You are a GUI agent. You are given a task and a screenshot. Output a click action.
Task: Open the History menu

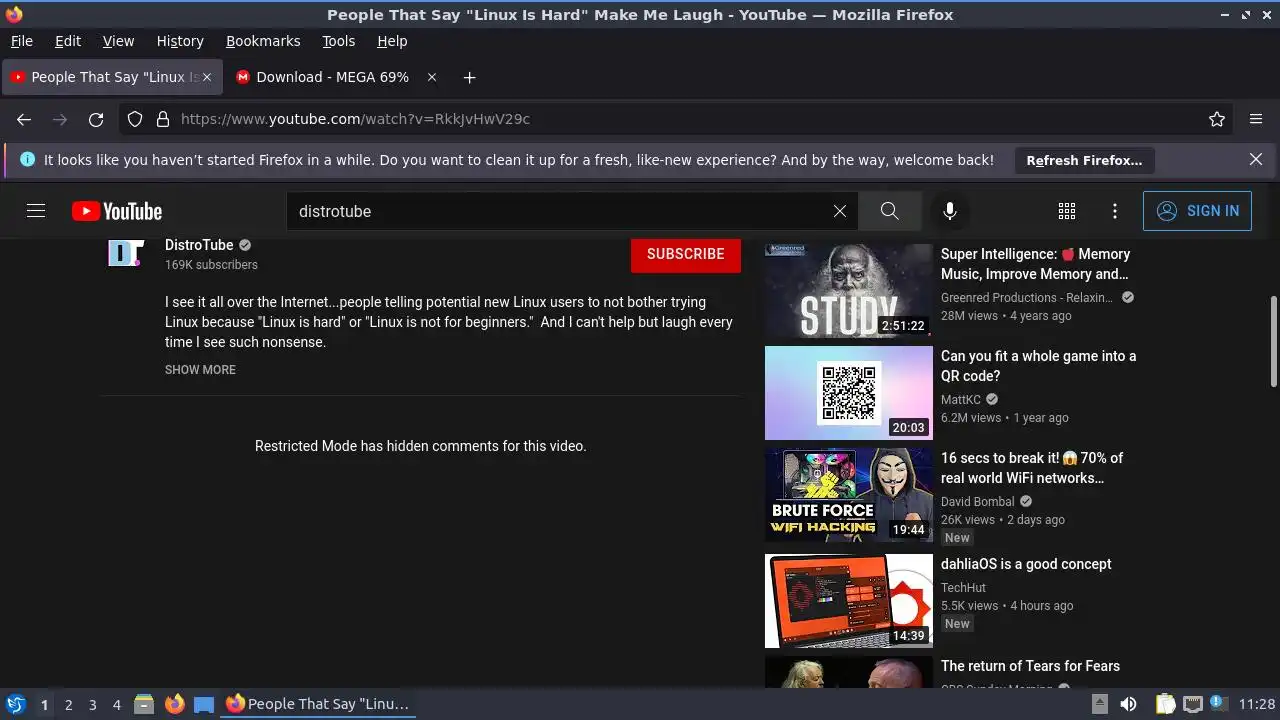coord(180,41)
